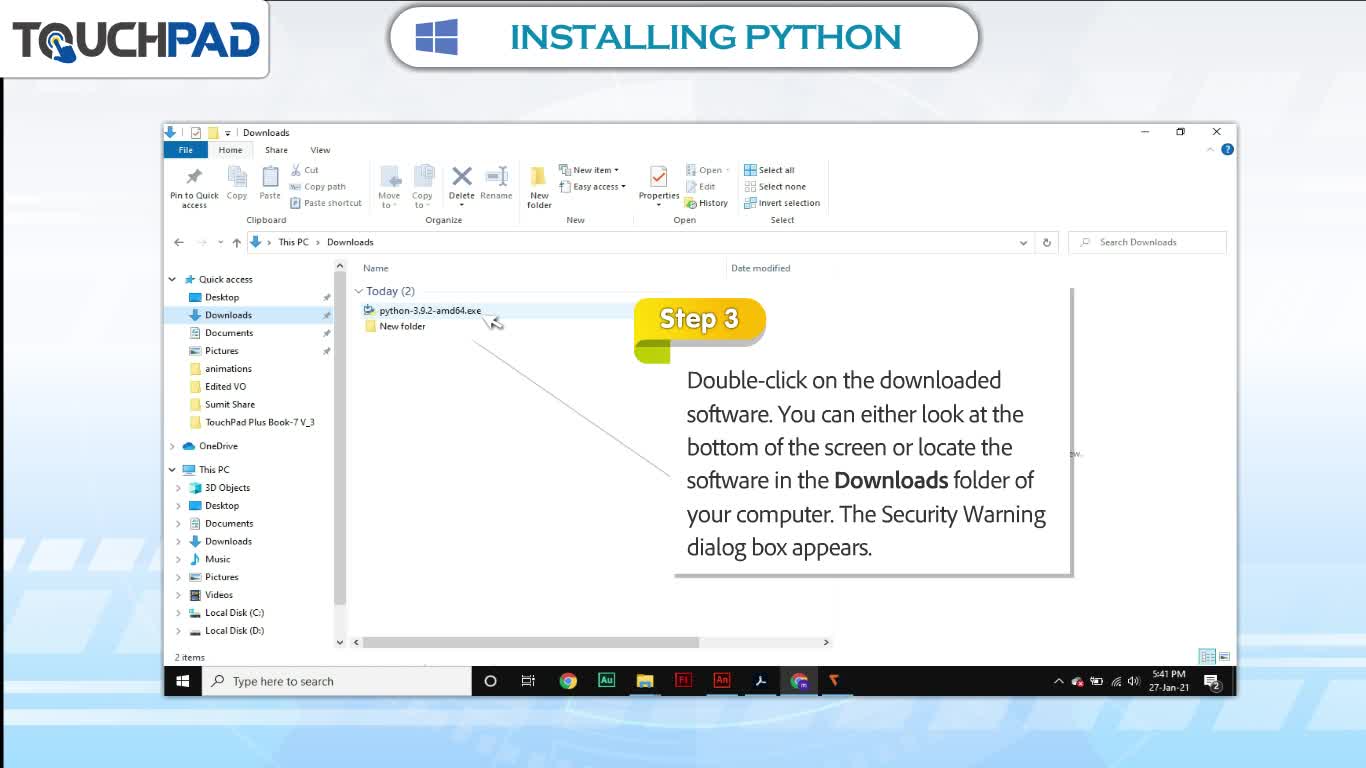Screen dimensions: 1366x768
Task: Click Copy path in ribbon
Action: point(318,187)
